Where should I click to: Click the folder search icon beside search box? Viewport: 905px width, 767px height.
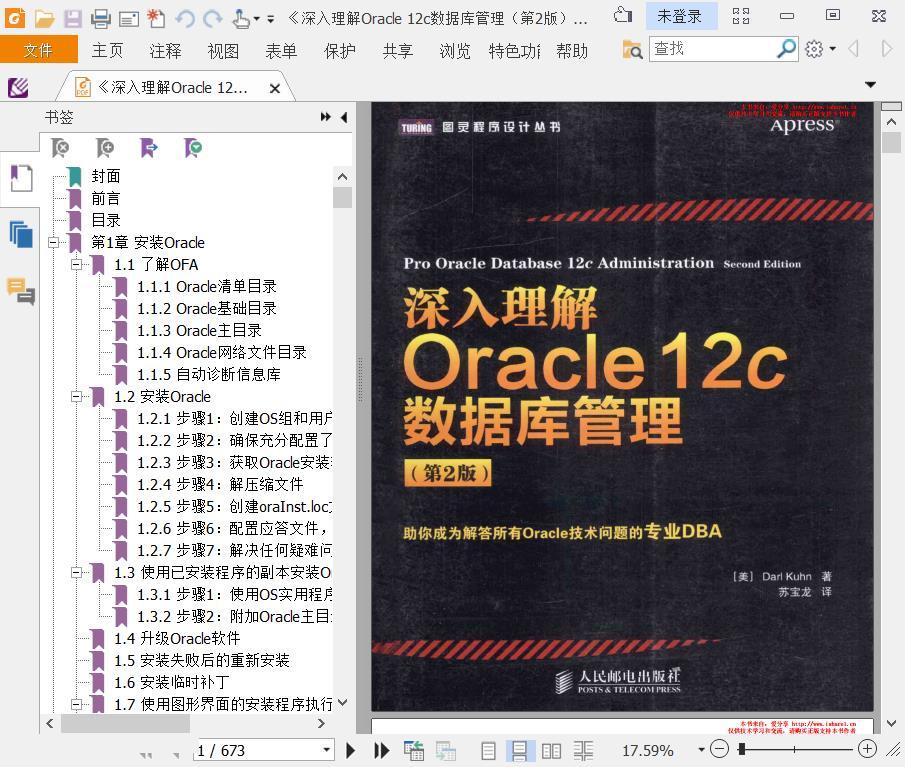pyautogui.click(x=632, y=50)
